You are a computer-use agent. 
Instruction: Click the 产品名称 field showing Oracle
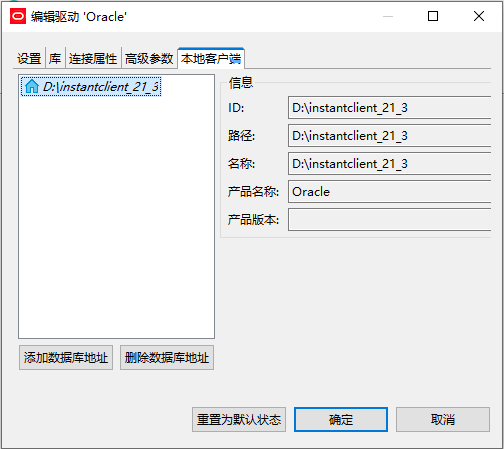click(x=390, y=192)
